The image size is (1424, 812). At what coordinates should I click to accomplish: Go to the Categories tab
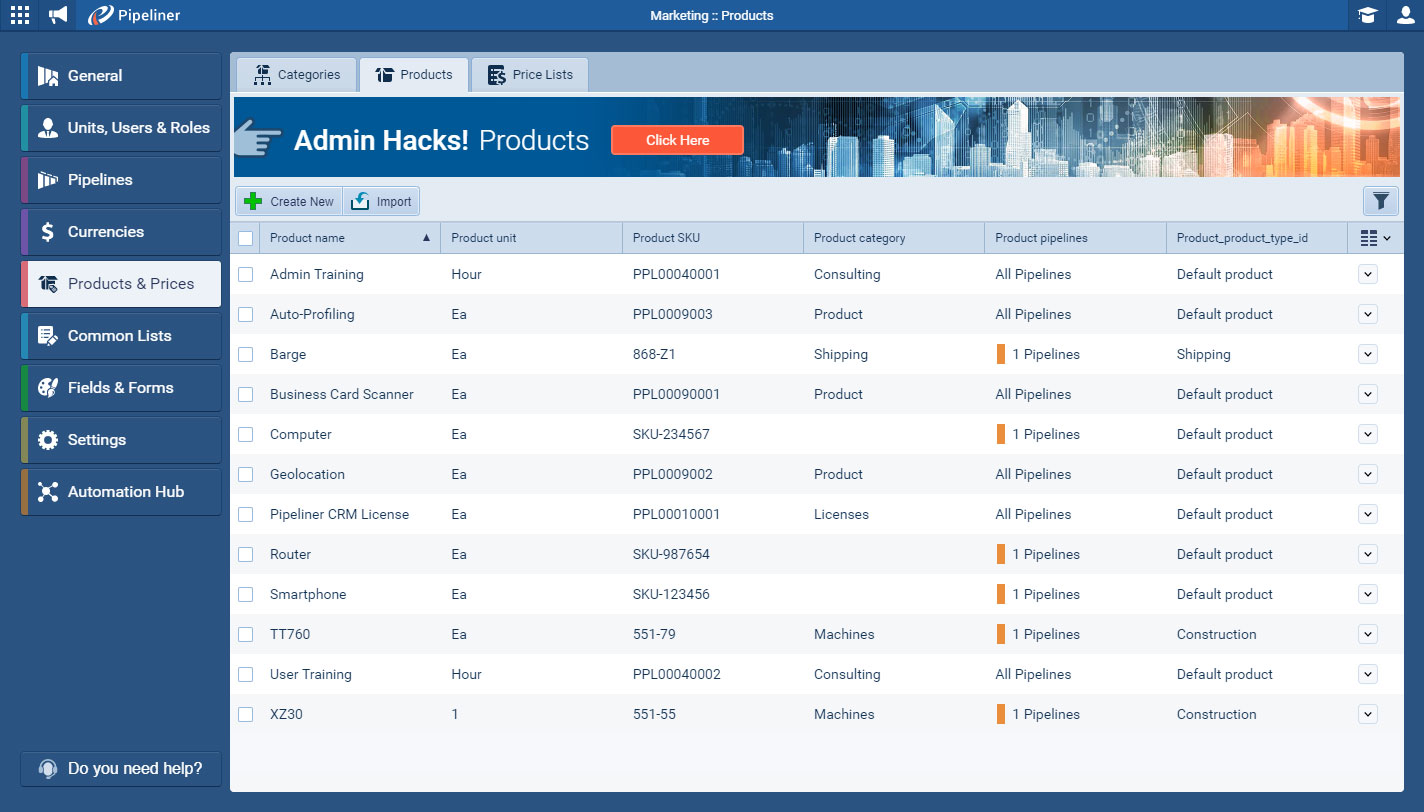tap(295, 73)
